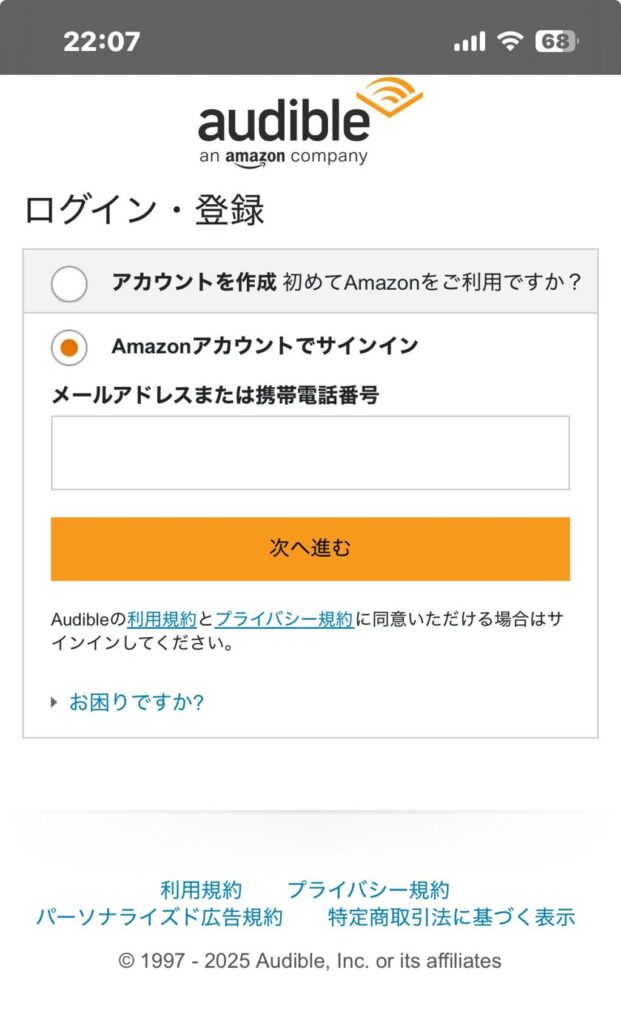Open 利用規約 link in the consent sentence
621x1024 pixels.
click(x=162, y=619)
